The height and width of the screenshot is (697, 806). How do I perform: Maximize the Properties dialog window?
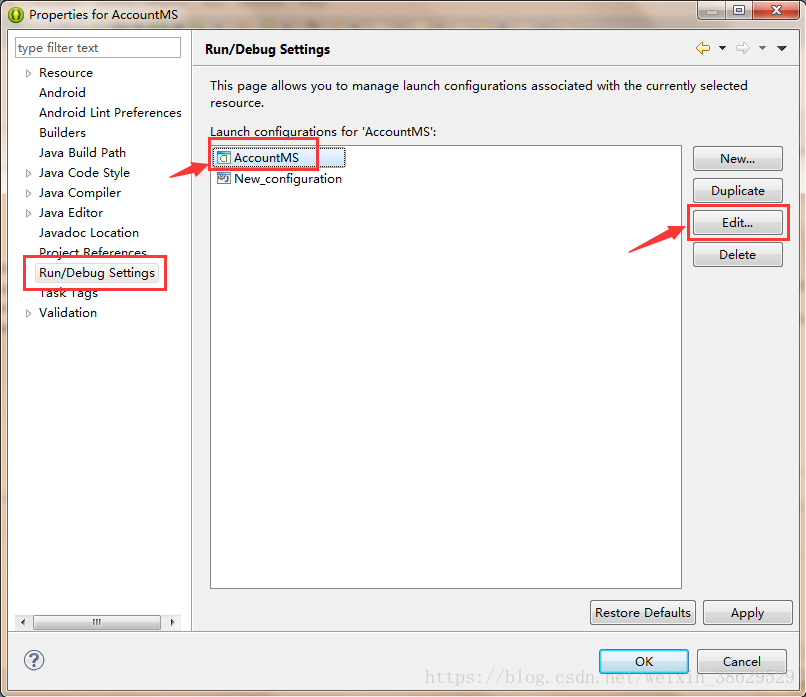coord(739,10)
